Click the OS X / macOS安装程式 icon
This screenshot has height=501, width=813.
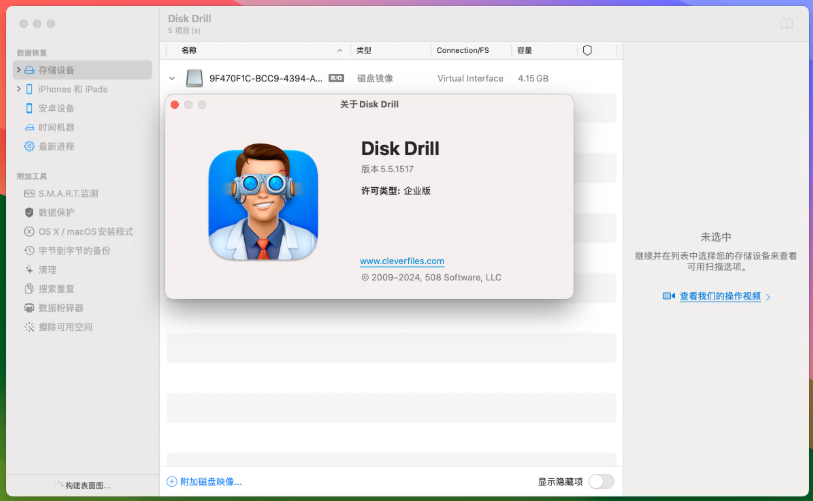pos(29,232)
